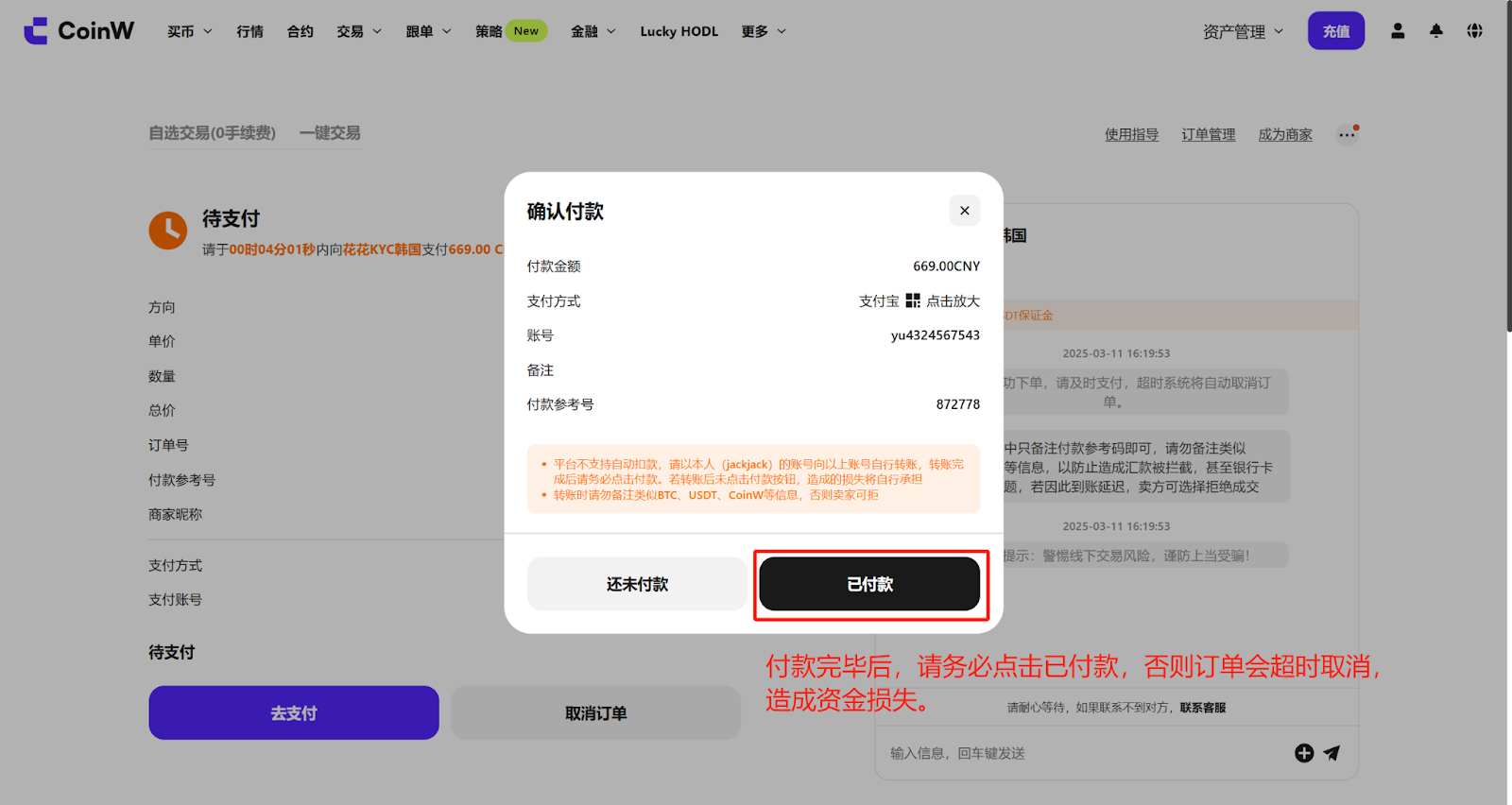Open the 成为商家 link

click(x=1285, y=135)
